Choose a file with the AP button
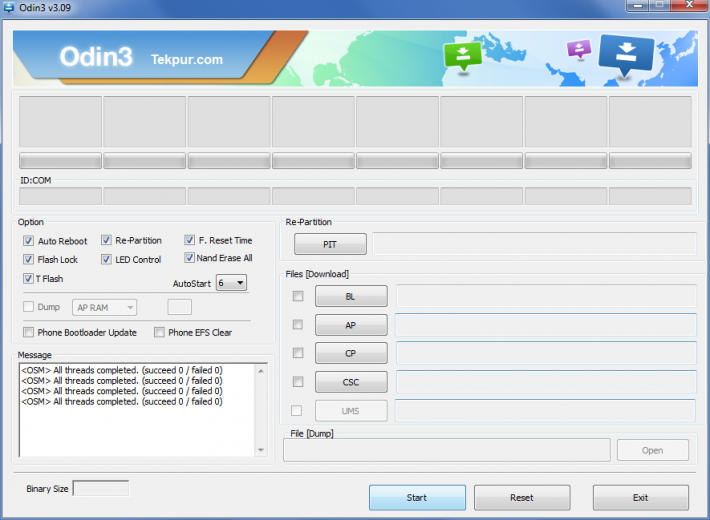This screenshot has width=710, height=520. click(x=351, y=325)
